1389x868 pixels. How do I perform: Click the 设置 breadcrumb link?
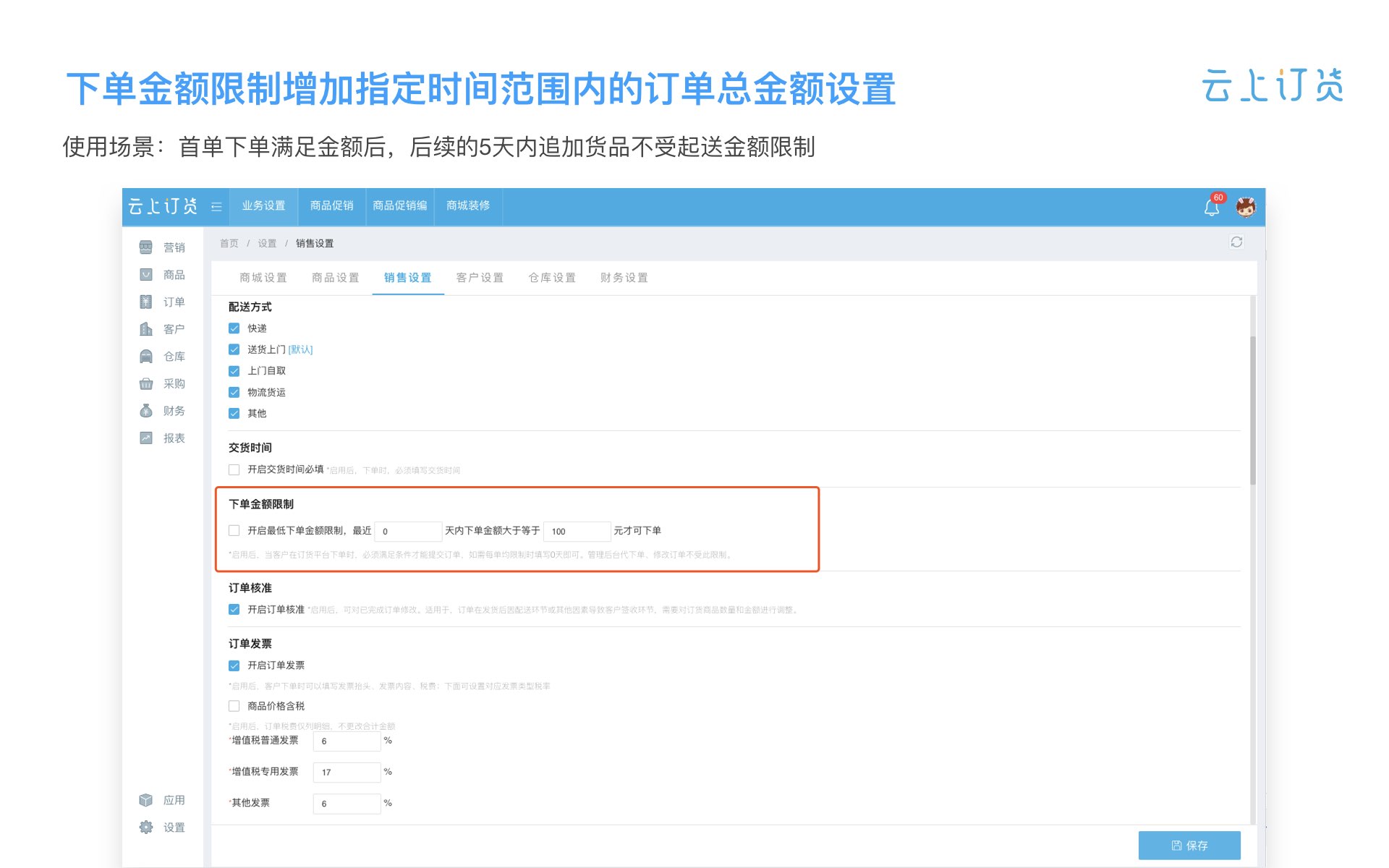[267, 243]
